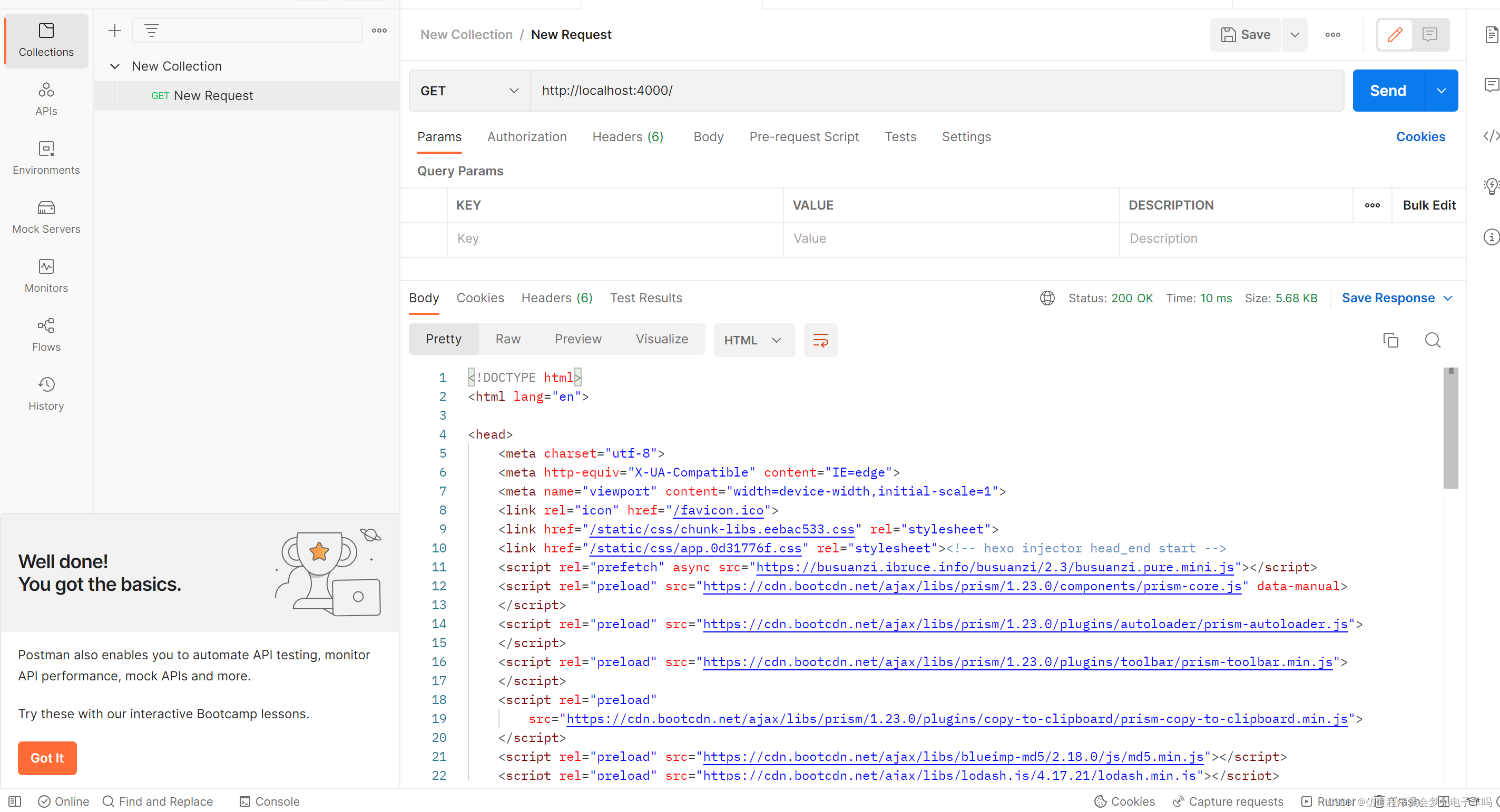Open Cookies in the bottom status bar
The width and height of the screenshot is (1500, 812).
(x=1124, y=801)
